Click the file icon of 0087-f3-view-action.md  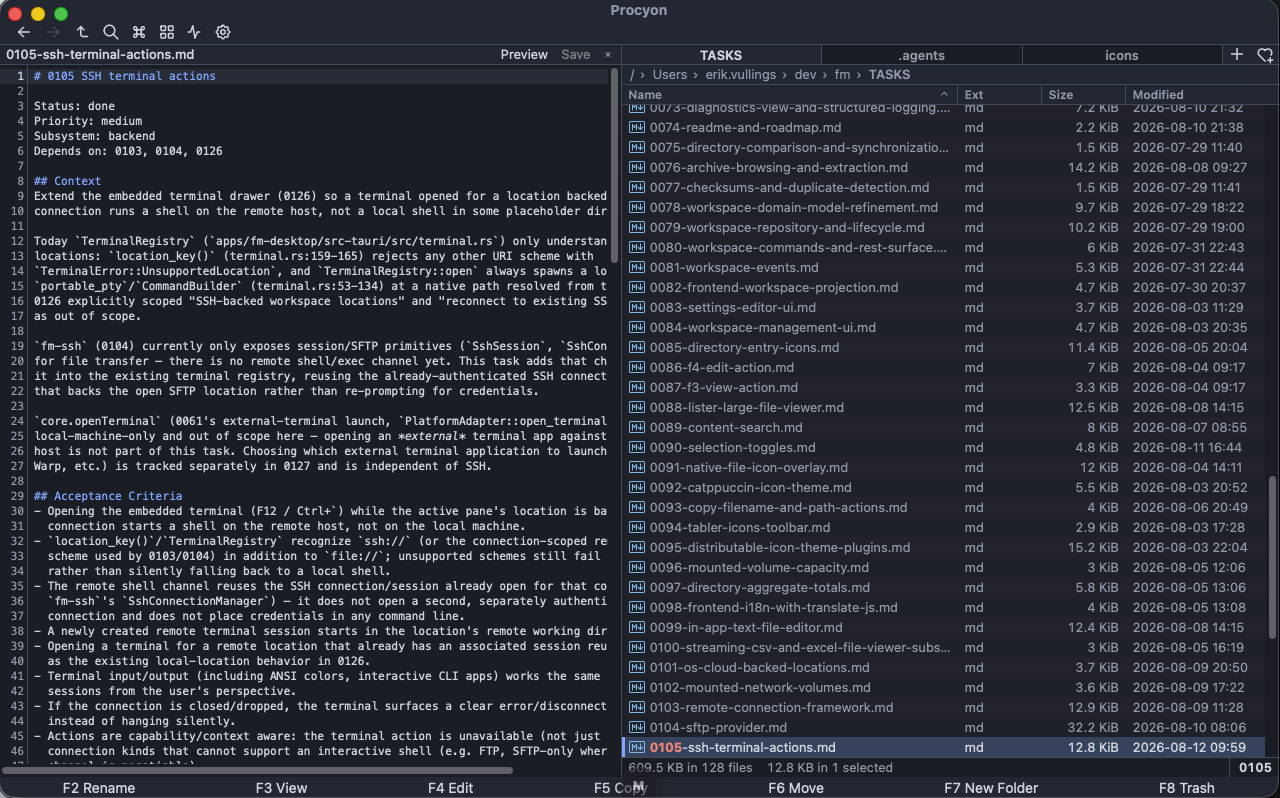point(636,387)
